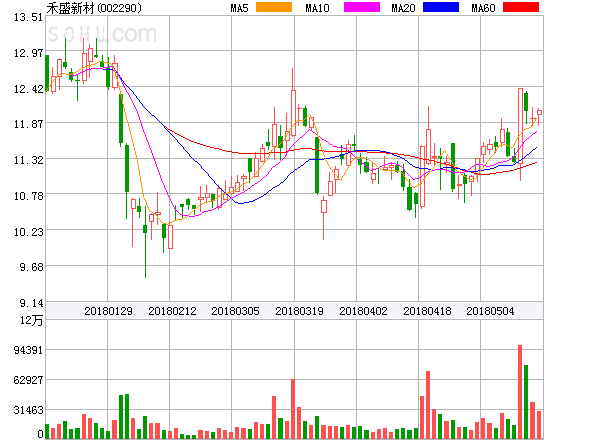Screen dimensions: 600x440
Task: Click the 10.23 price axis label
Action: 28,232
